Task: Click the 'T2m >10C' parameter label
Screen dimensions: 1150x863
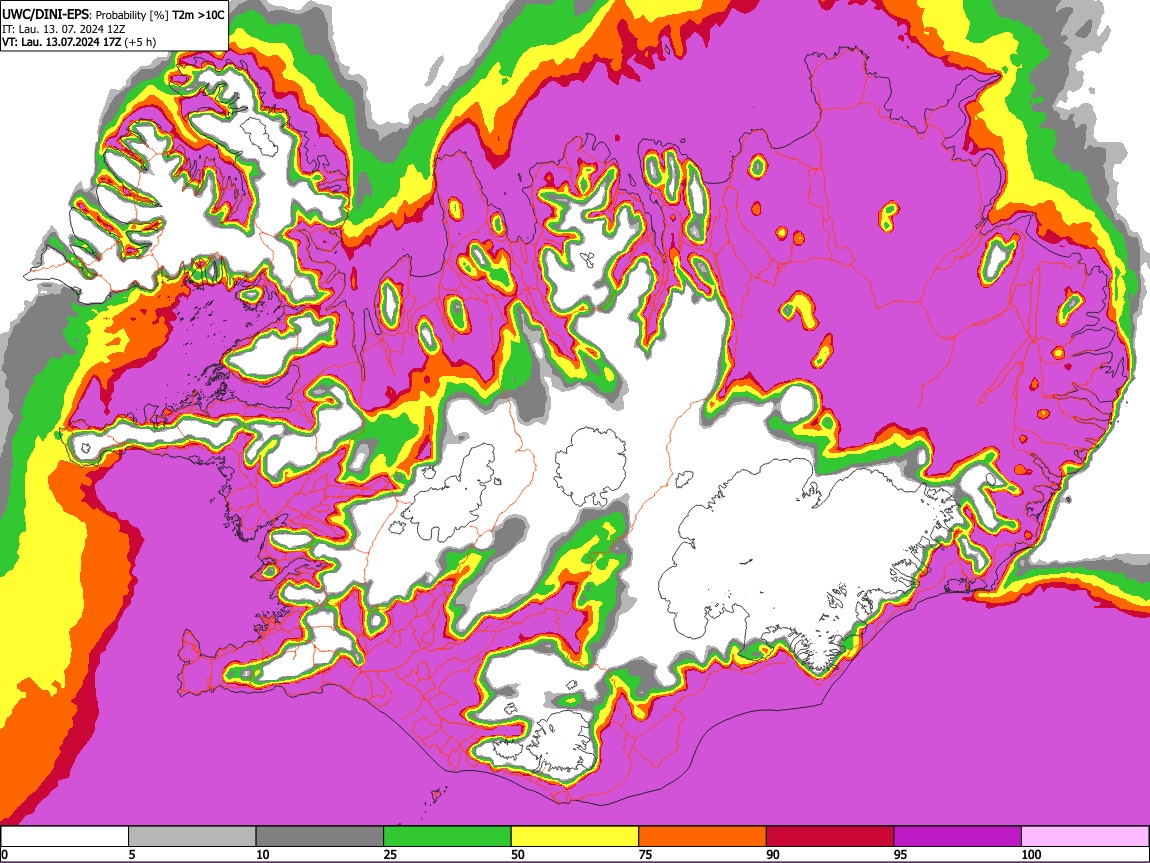Action: point(198,15)
